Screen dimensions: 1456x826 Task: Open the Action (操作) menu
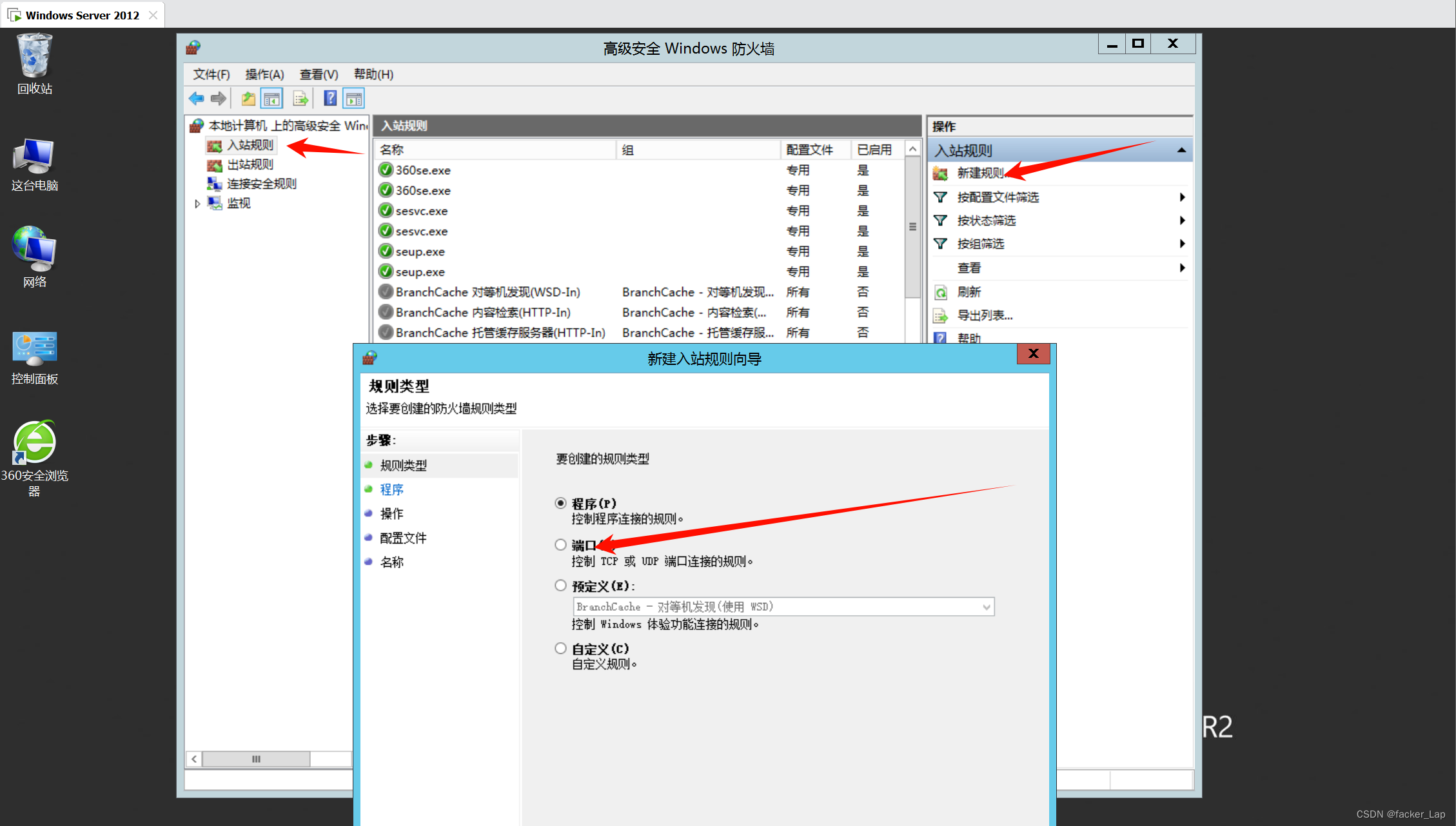[264, 74]
